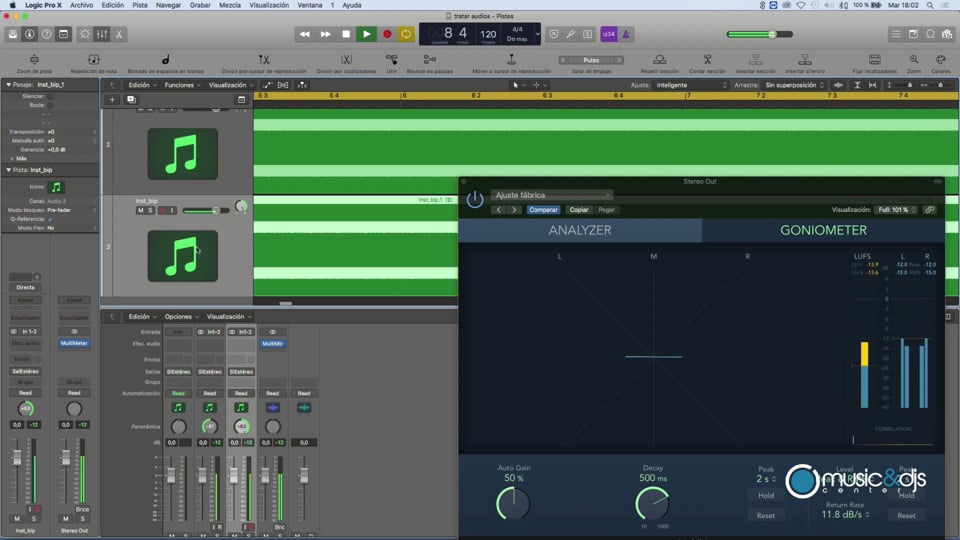
Task: Switch to the ANALYZER tab
Action: click(580, 230)
